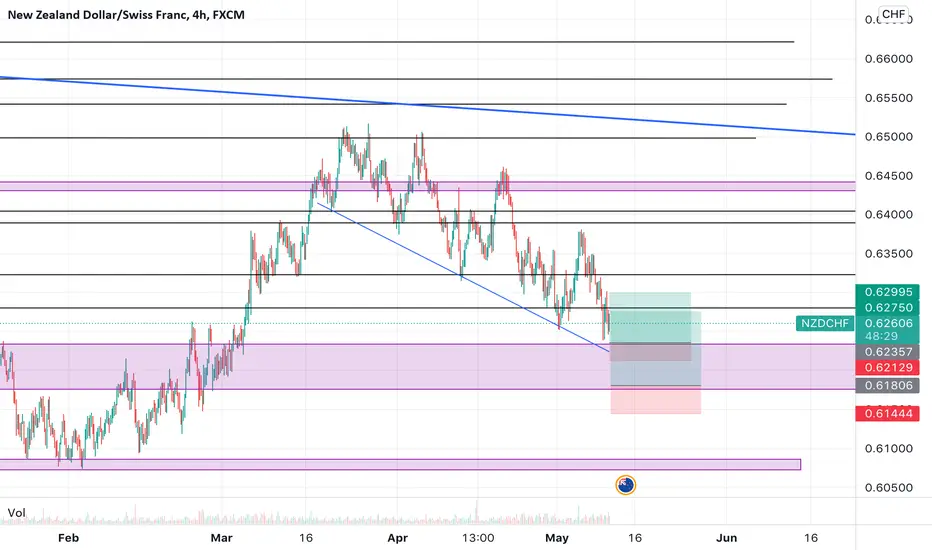Click the CHF currency button
932x550 pixels.
tap(893, 14)
